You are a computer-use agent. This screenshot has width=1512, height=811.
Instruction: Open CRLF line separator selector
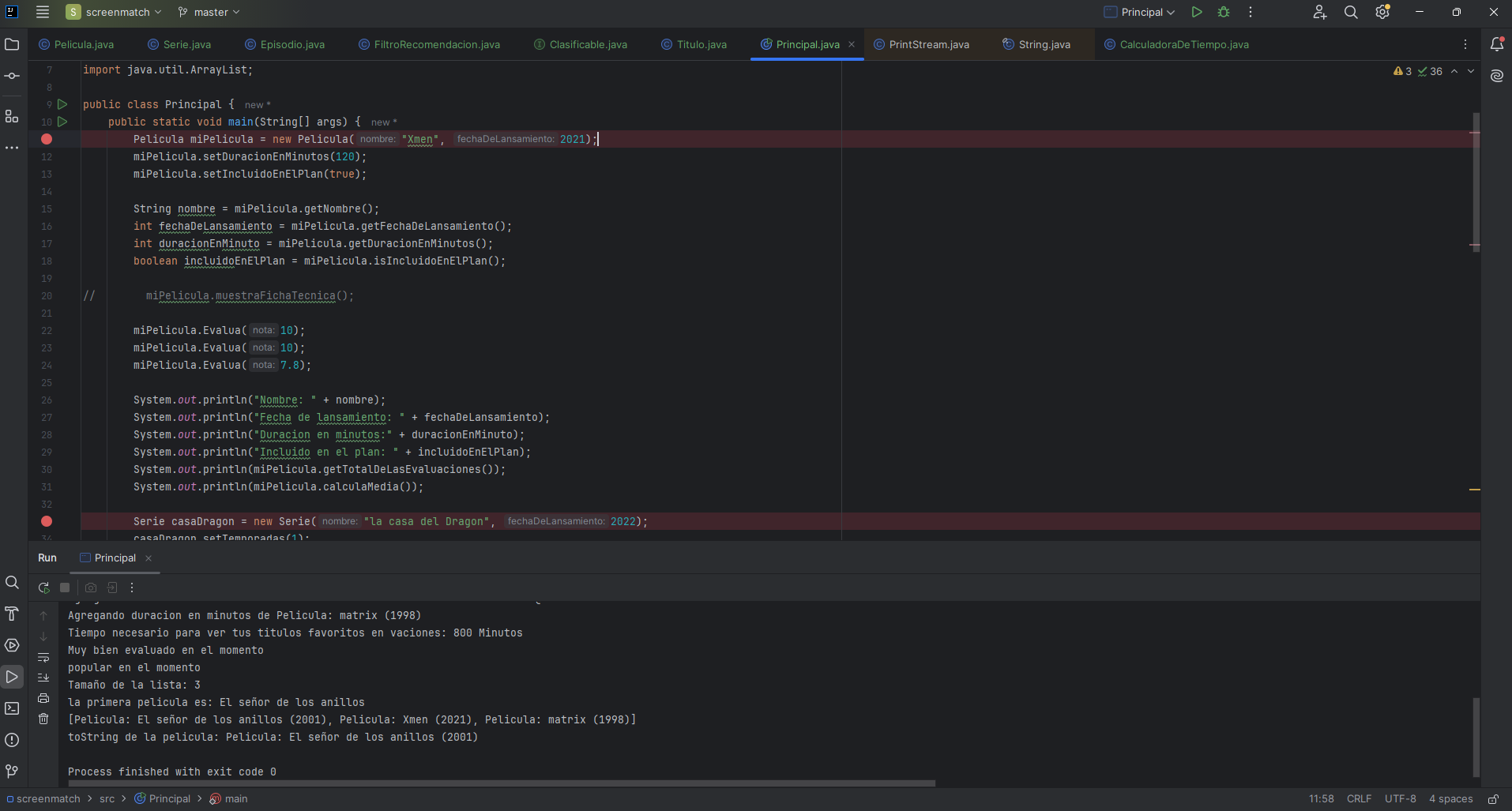pos(1359,799)
